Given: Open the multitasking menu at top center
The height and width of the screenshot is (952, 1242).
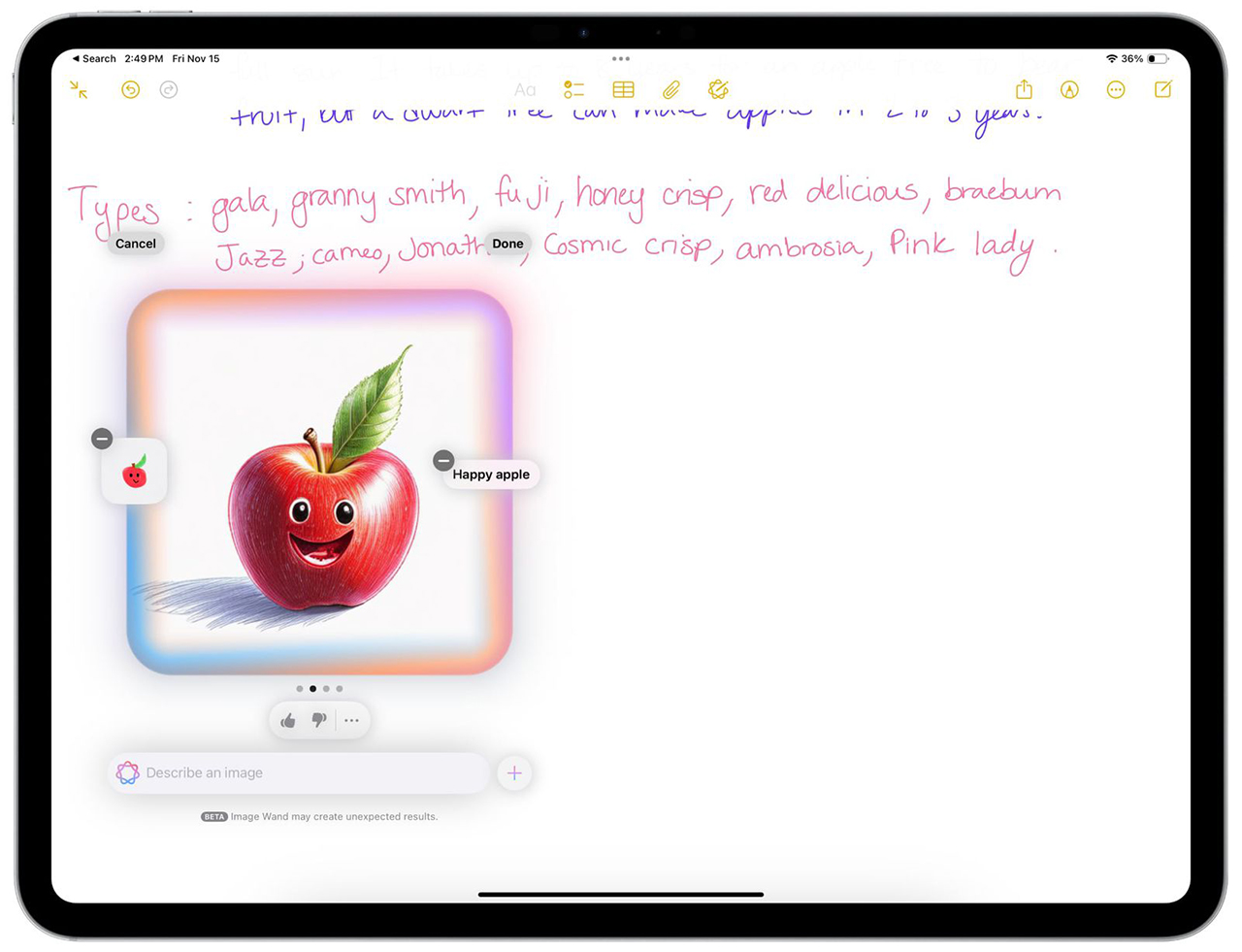Looking at the screenshot, I should 620,59.
